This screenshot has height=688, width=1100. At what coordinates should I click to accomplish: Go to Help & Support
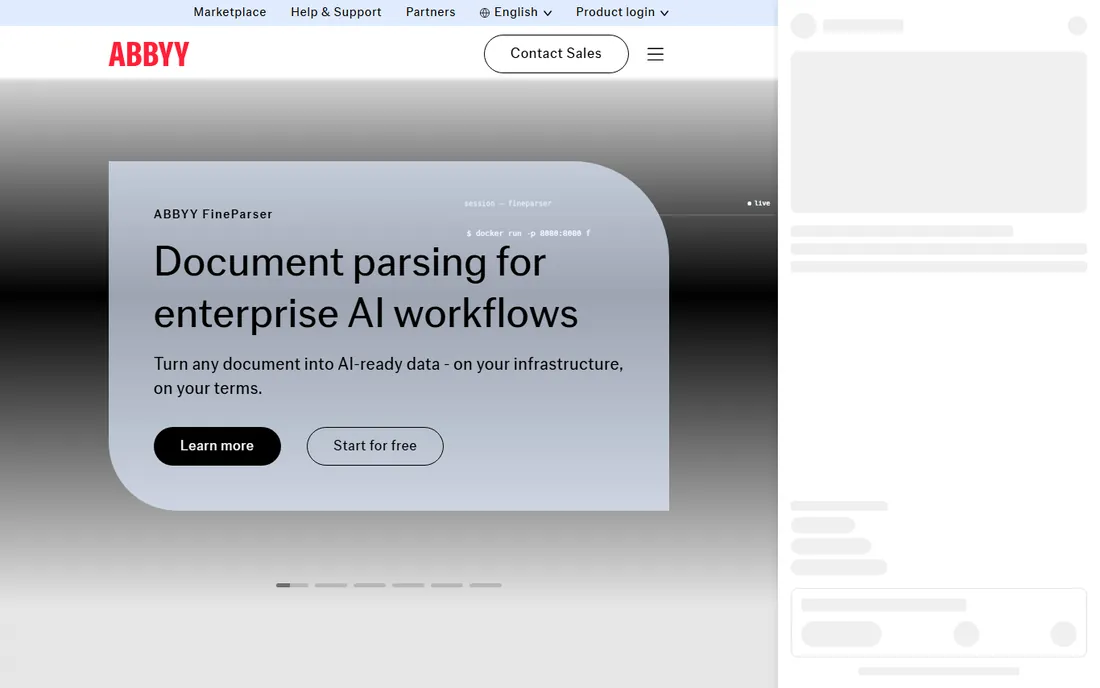(336, 12)
